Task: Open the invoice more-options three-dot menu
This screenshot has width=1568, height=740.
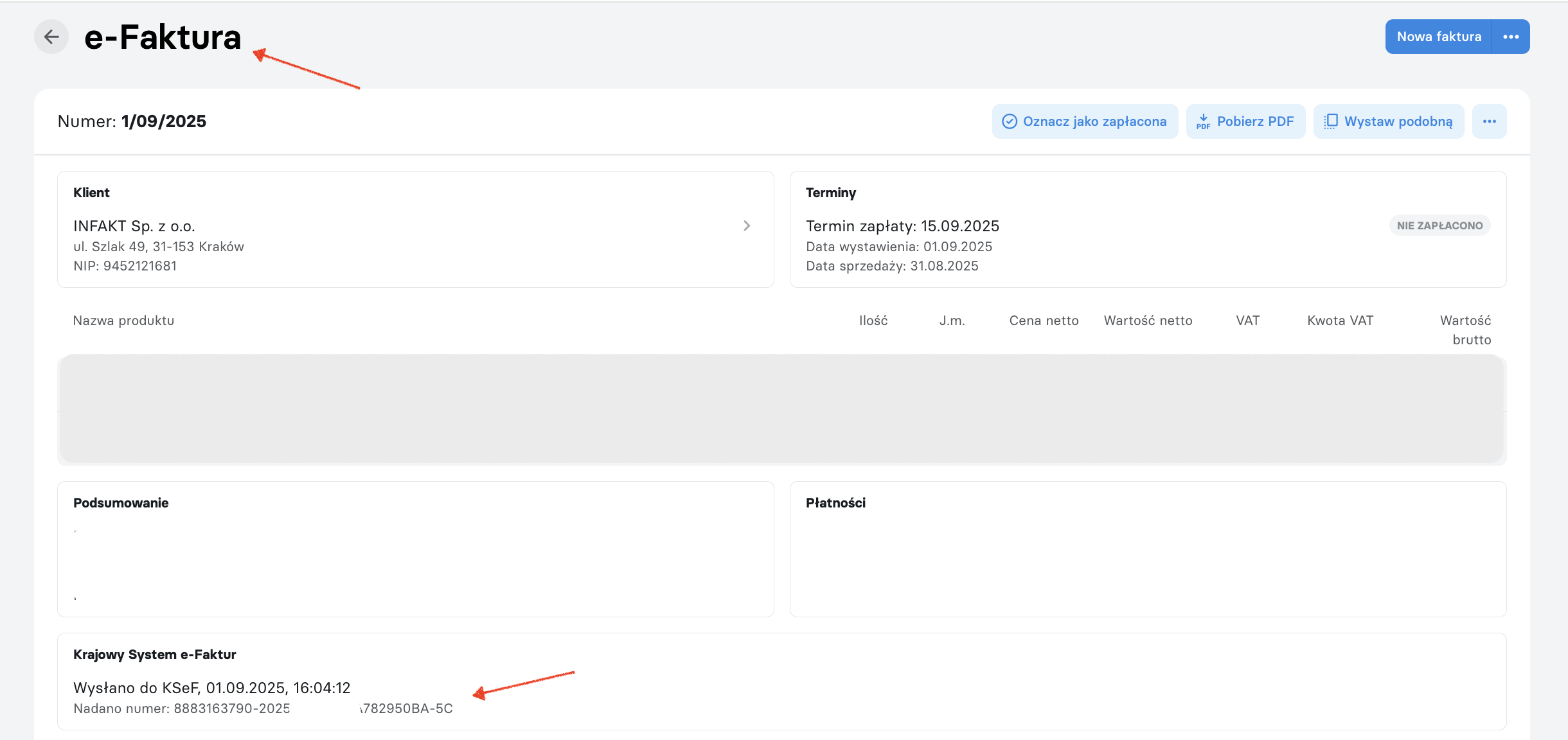Action: pos(1490,121)
